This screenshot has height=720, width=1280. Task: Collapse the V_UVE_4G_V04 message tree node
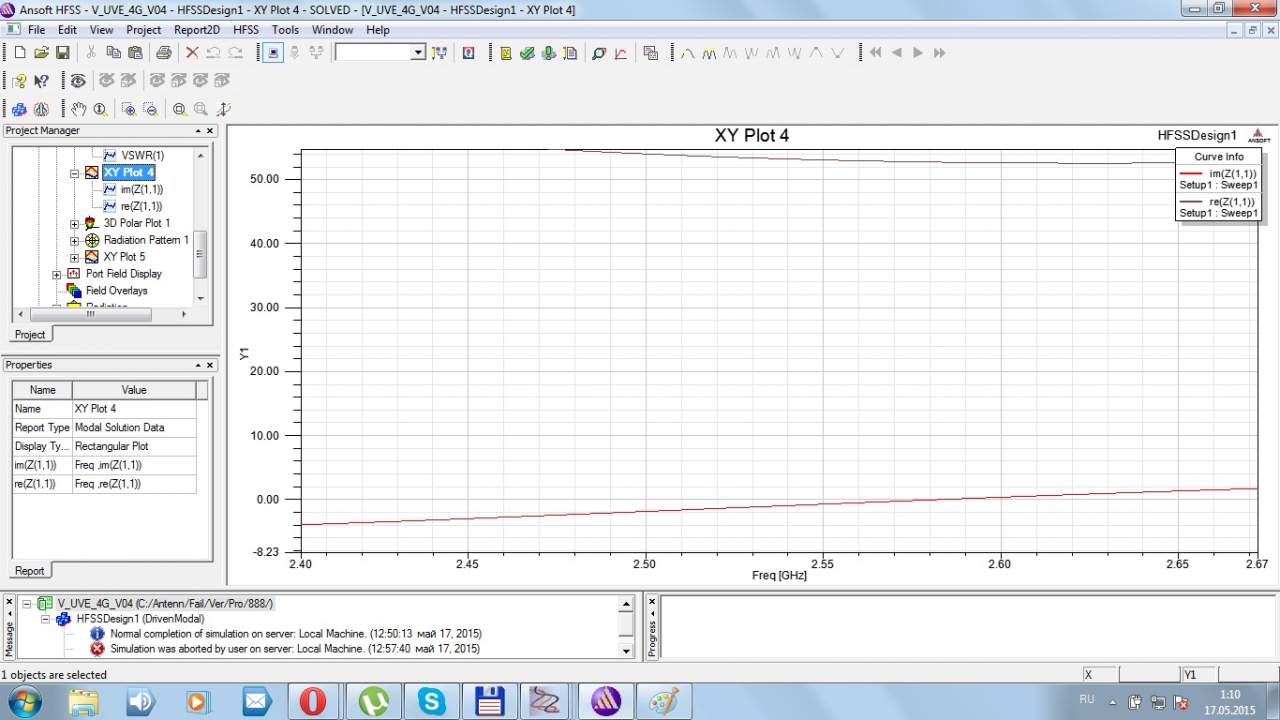(27, 604)
